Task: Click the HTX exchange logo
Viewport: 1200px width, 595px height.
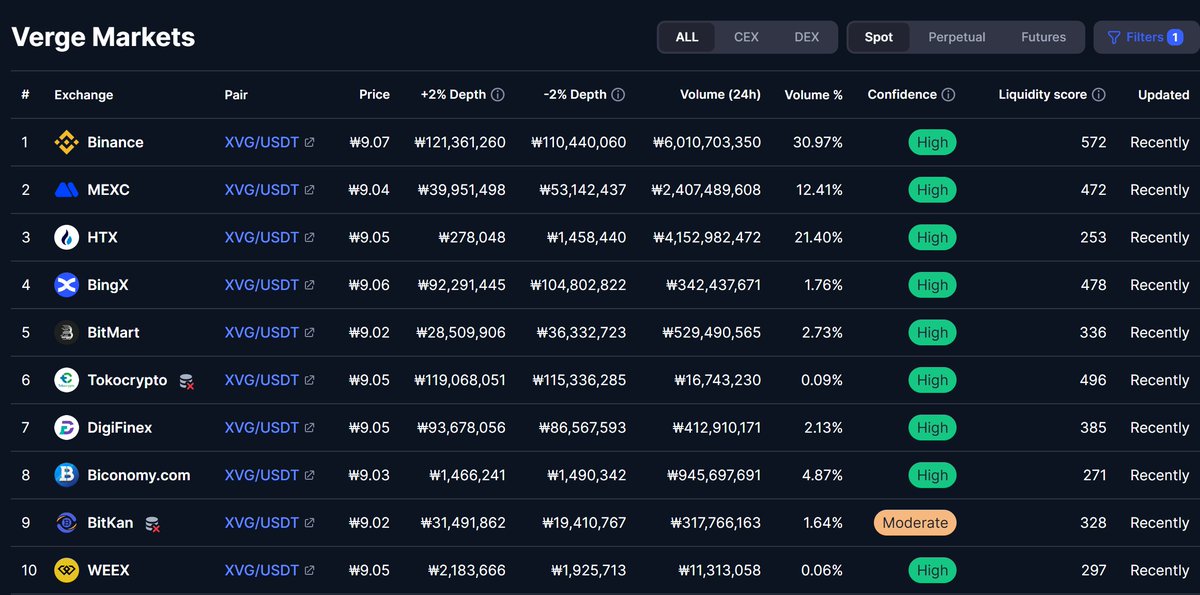Action: click(x=66, y=237)
